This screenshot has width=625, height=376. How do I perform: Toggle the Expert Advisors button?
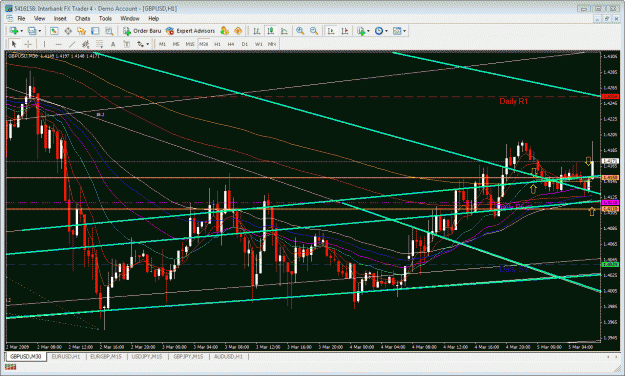click(190, 31)
